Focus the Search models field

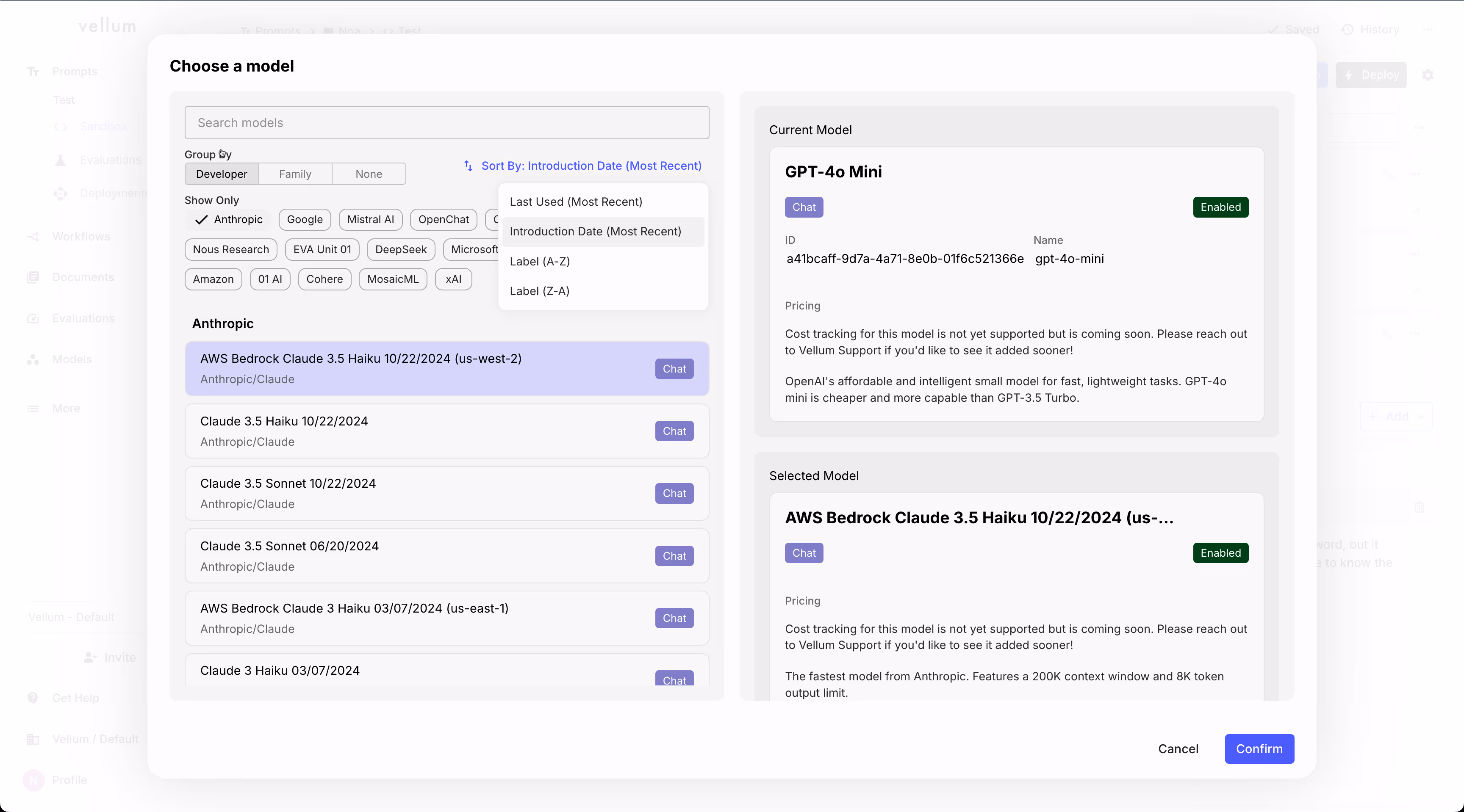pyautogui.click(x=446, y=123)
